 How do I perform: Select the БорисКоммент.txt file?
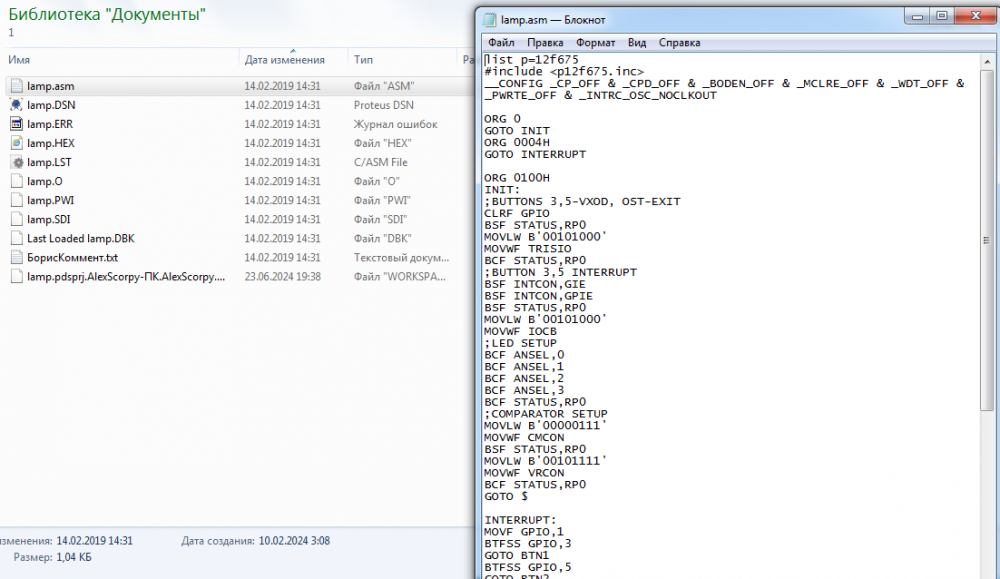(x=72, y=257)
